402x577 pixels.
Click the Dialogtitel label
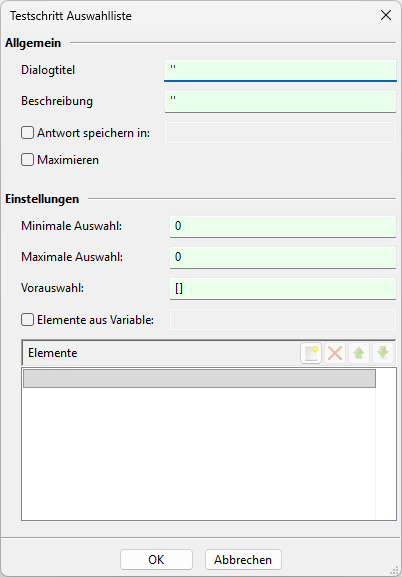48,70
